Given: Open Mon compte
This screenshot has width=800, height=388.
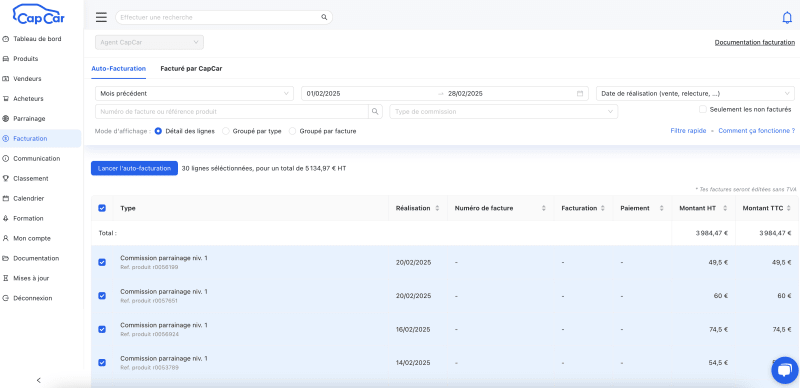Looking at the screenshot, I should (x=32, y=238).
